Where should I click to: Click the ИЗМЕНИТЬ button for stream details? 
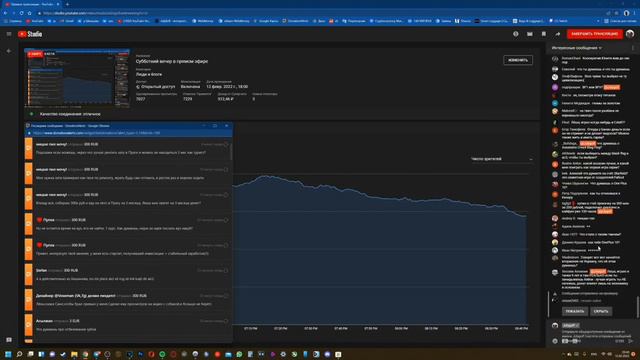518,60
